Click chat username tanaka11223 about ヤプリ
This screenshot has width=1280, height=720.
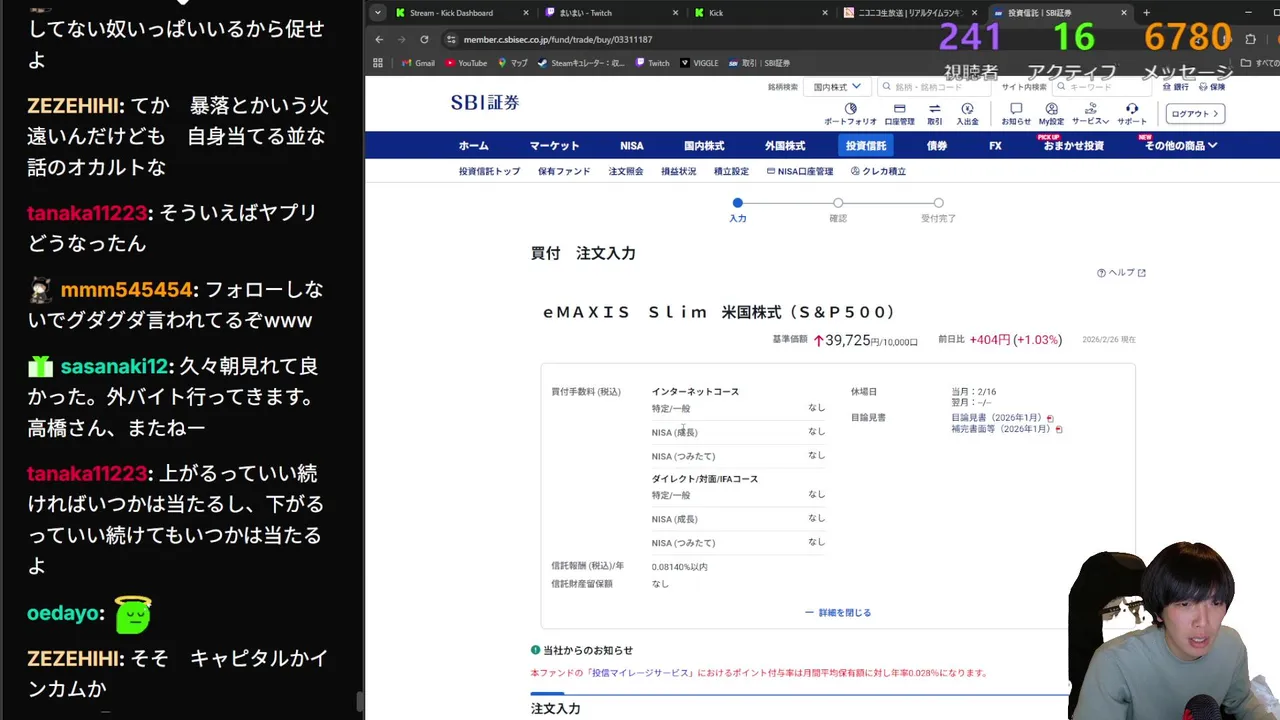pyautogui.click(x=87, y=213)
